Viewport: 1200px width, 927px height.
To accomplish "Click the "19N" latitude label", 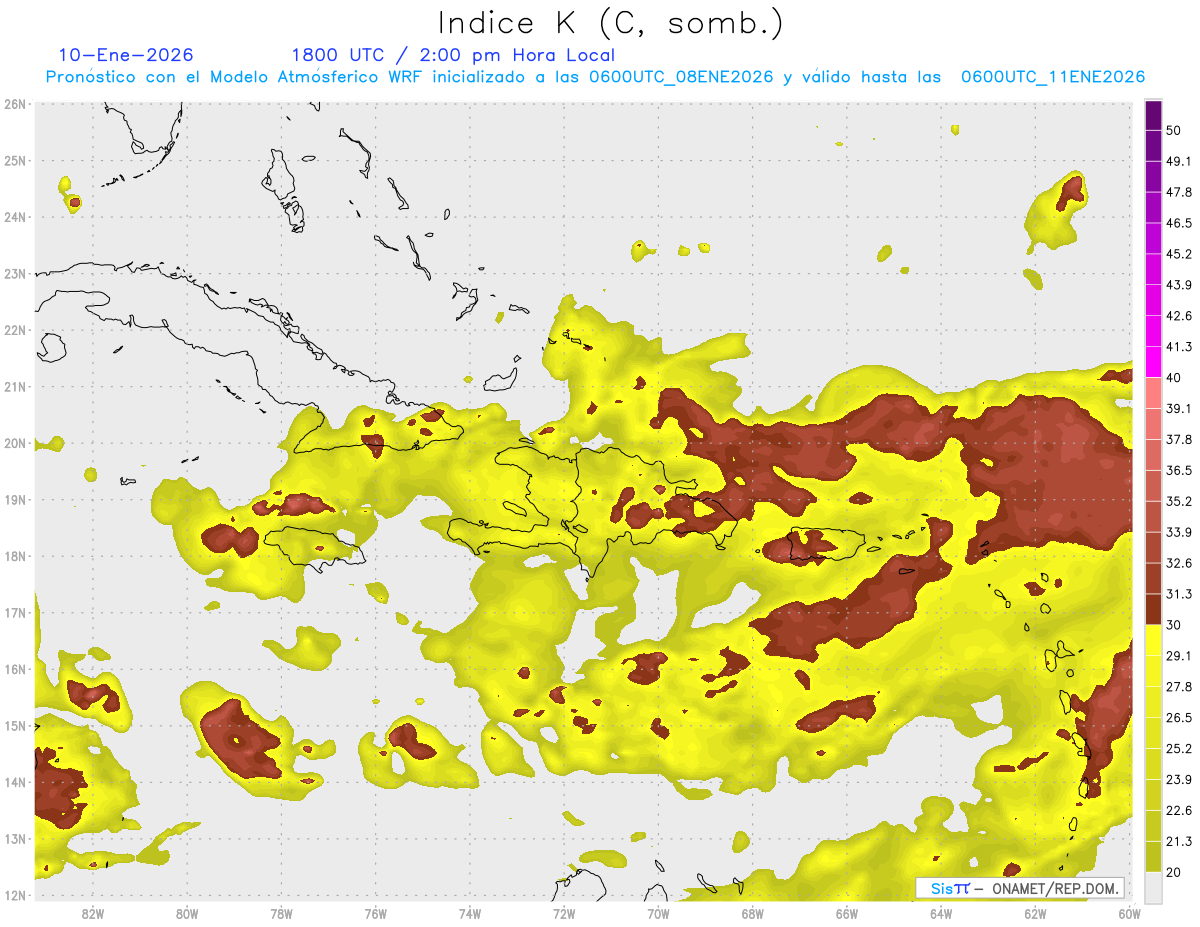I will tap(15, 499).
